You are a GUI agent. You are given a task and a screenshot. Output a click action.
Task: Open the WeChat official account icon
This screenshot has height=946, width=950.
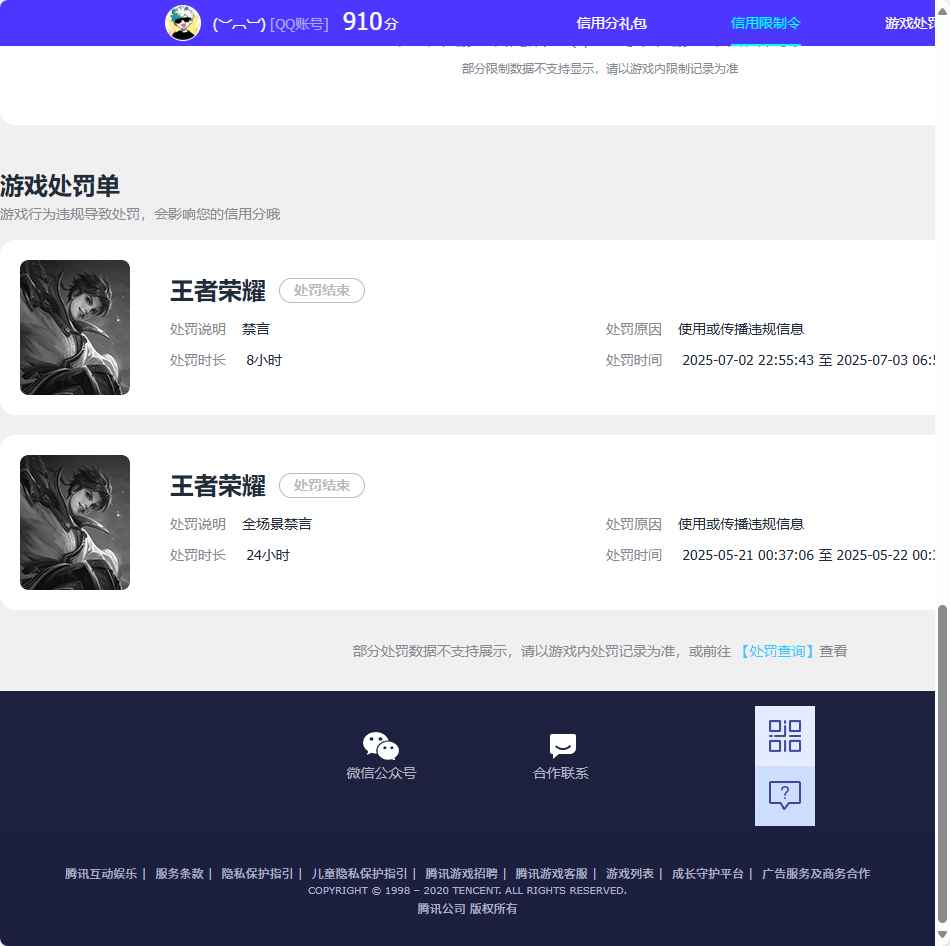click(x=380, y=745)
